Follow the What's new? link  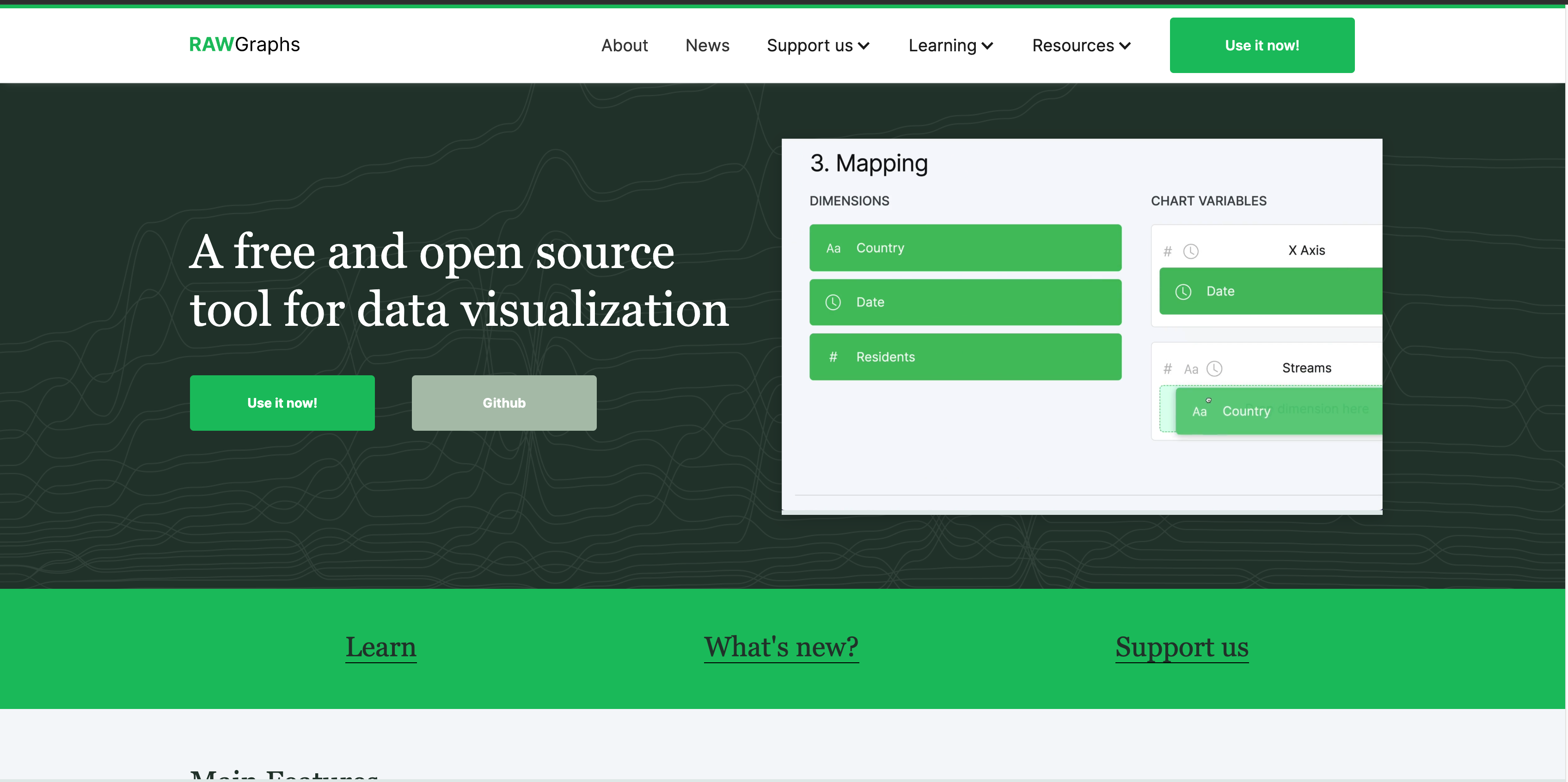781,647
